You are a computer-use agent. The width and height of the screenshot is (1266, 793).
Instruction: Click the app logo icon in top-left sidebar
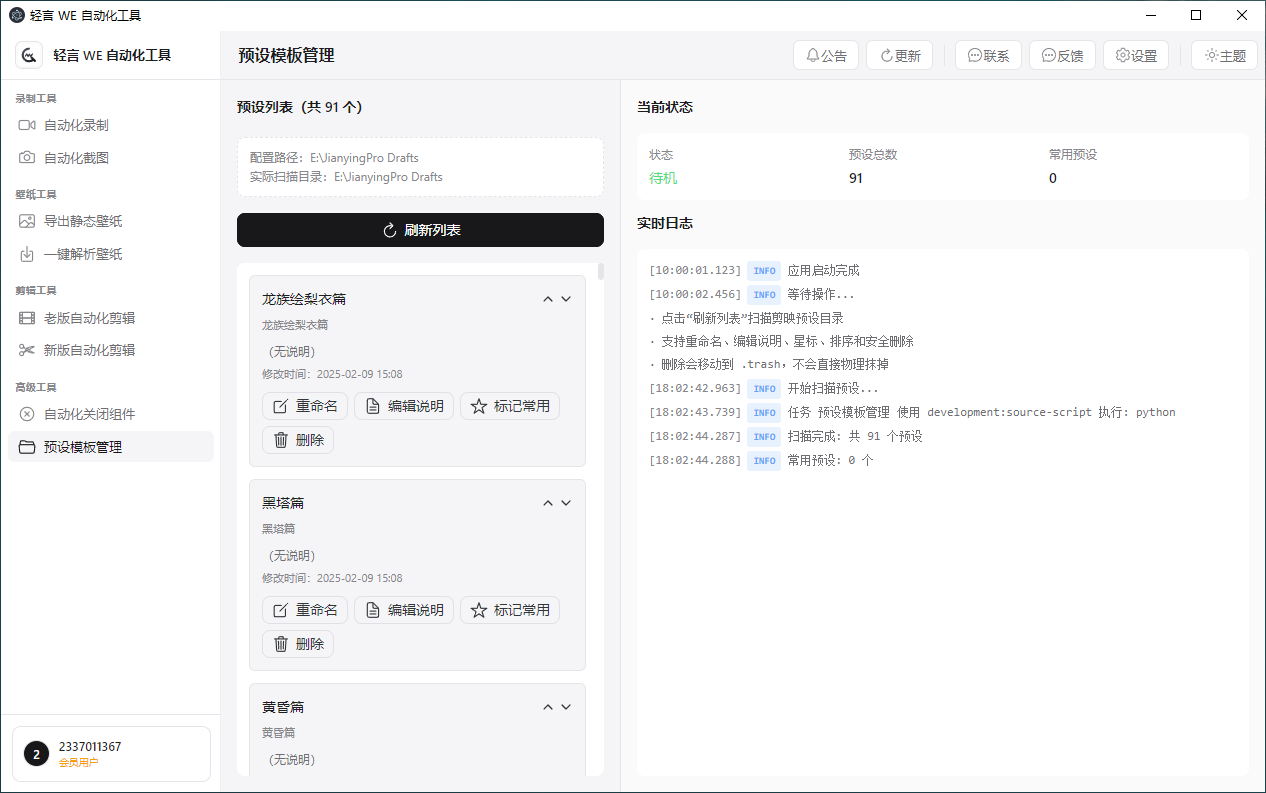tap(28, 55)
